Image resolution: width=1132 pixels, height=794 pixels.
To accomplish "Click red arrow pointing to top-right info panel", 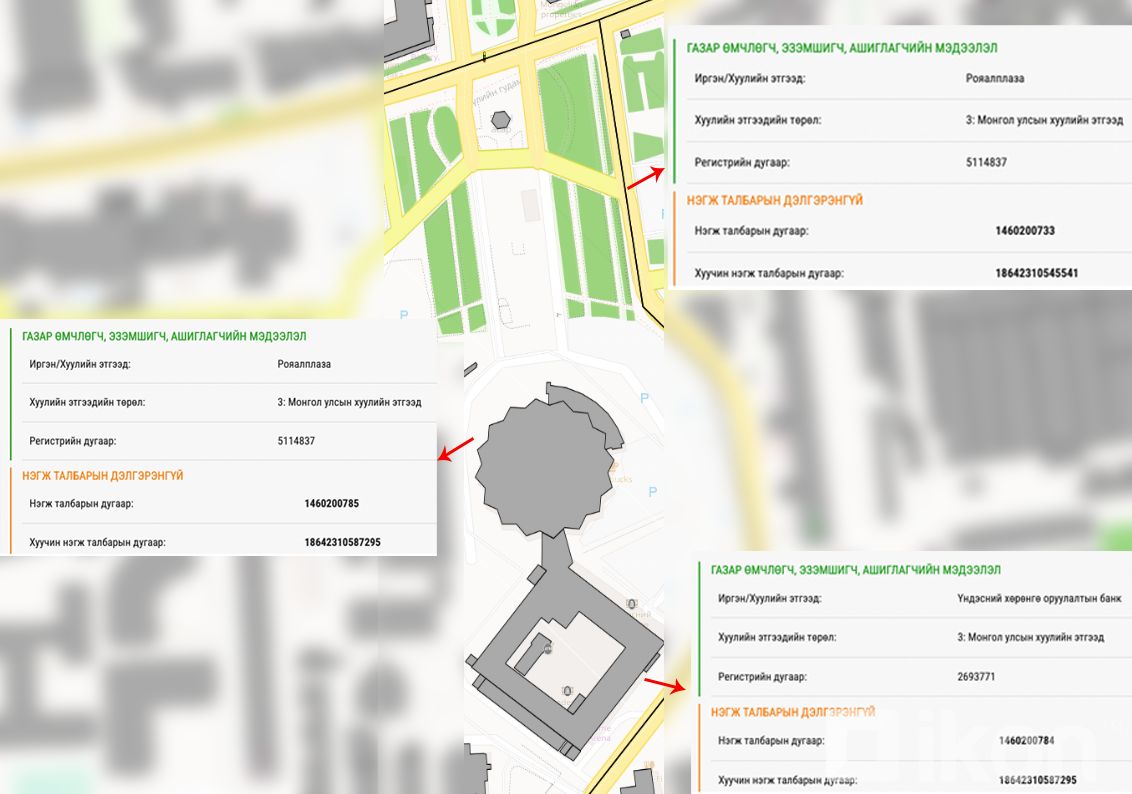I will [644, 178].
